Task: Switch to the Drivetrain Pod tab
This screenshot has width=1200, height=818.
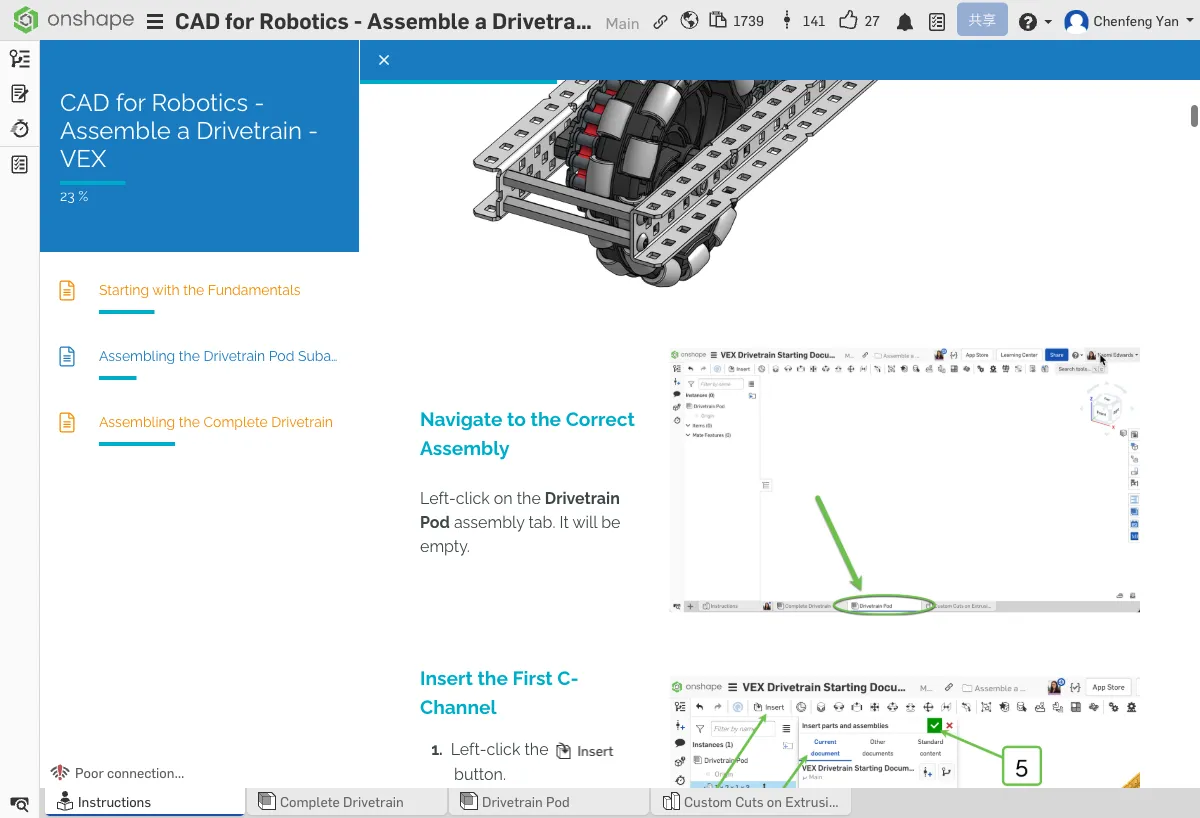Action: point(525,802)
